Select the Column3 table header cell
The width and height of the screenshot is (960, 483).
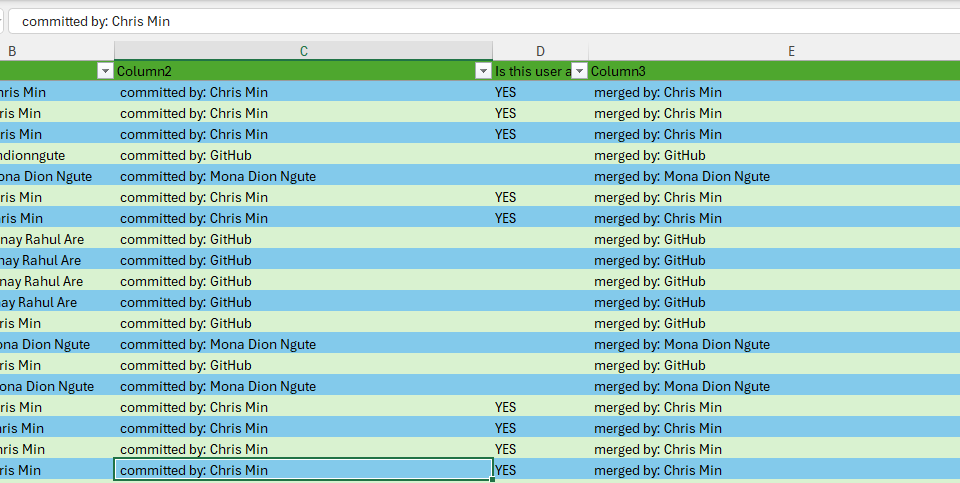pyautogui.click(x=774, y=71)
